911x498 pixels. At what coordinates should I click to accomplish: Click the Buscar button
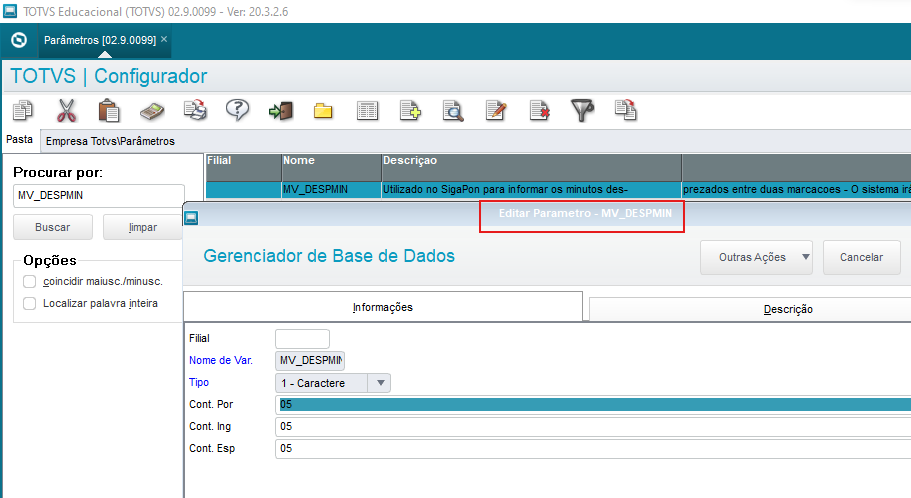coord(53,227)
